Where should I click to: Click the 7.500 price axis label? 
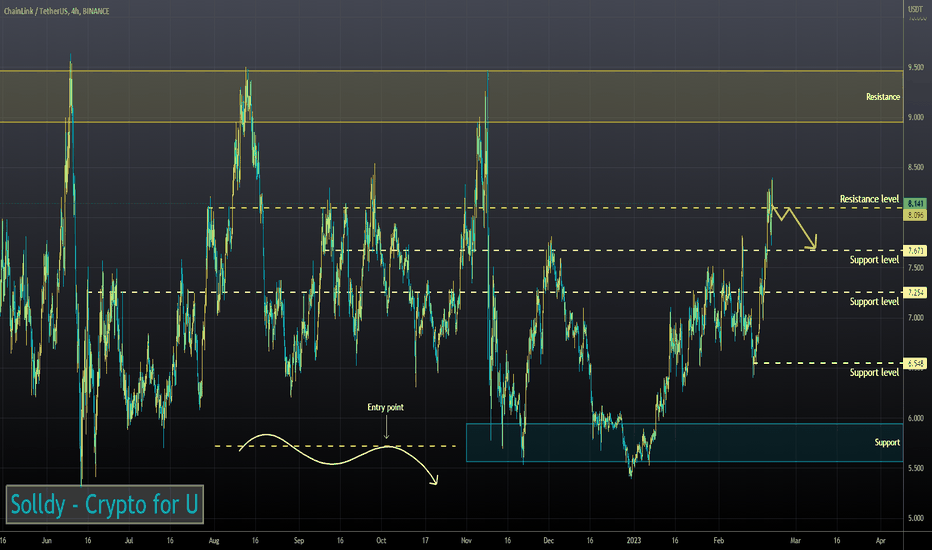coord(915,268)
